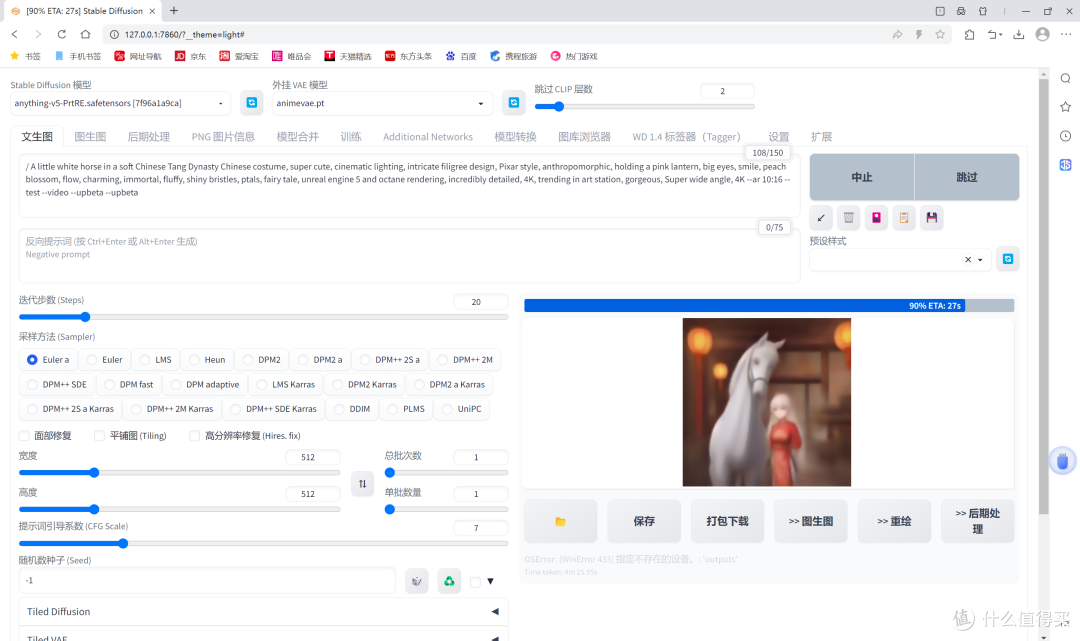
Task: Open the browser share icon
Action: point(897,34)
